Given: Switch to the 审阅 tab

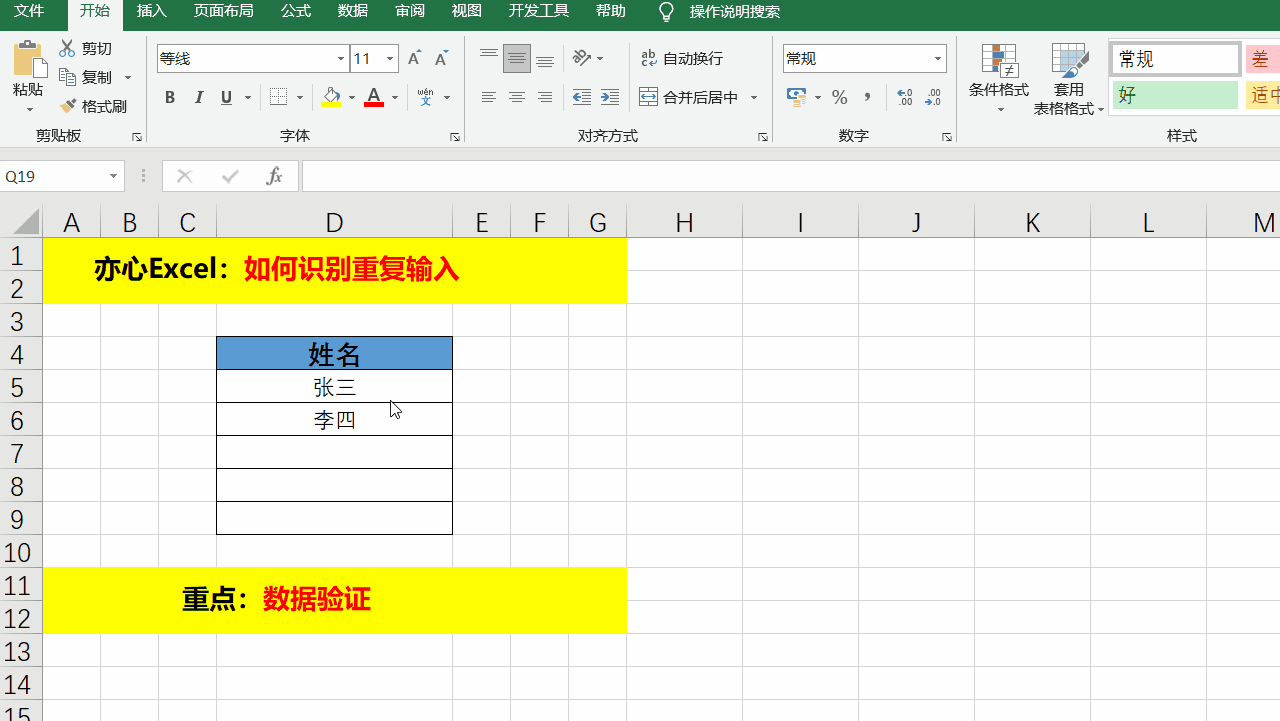Looking at the screenshot, I should click(x=410, y=12).
